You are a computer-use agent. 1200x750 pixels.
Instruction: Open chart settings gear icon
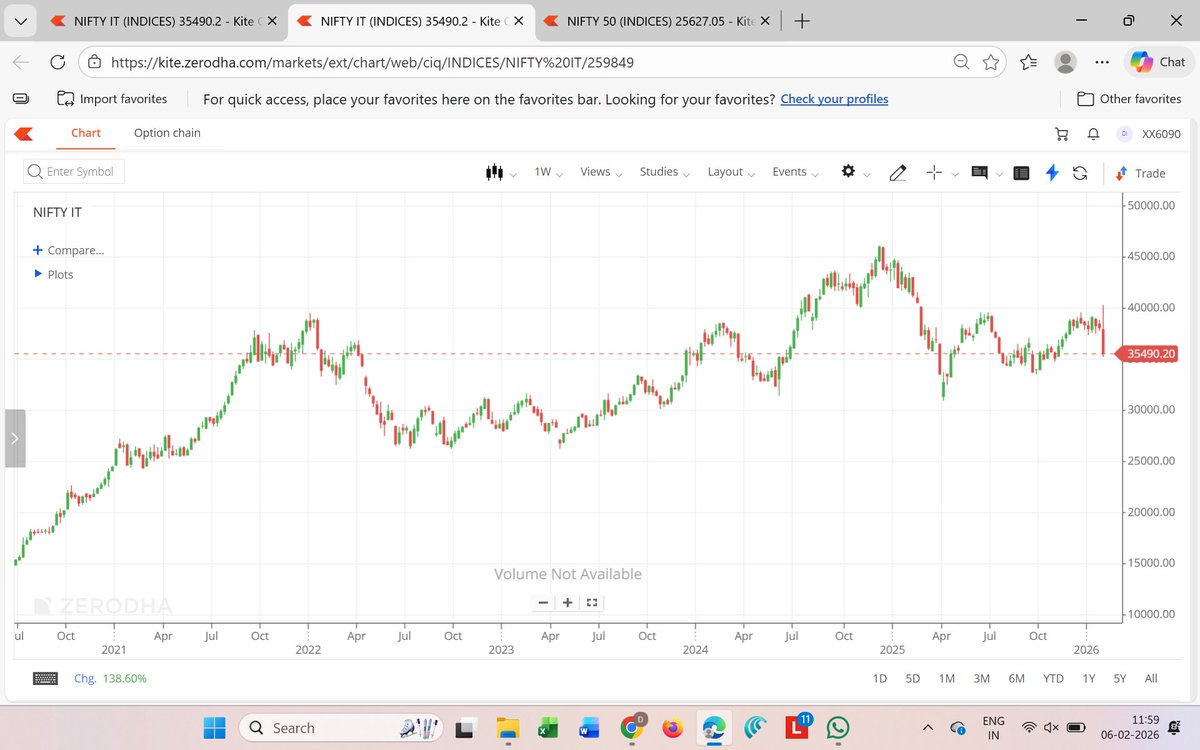(848, 171)
